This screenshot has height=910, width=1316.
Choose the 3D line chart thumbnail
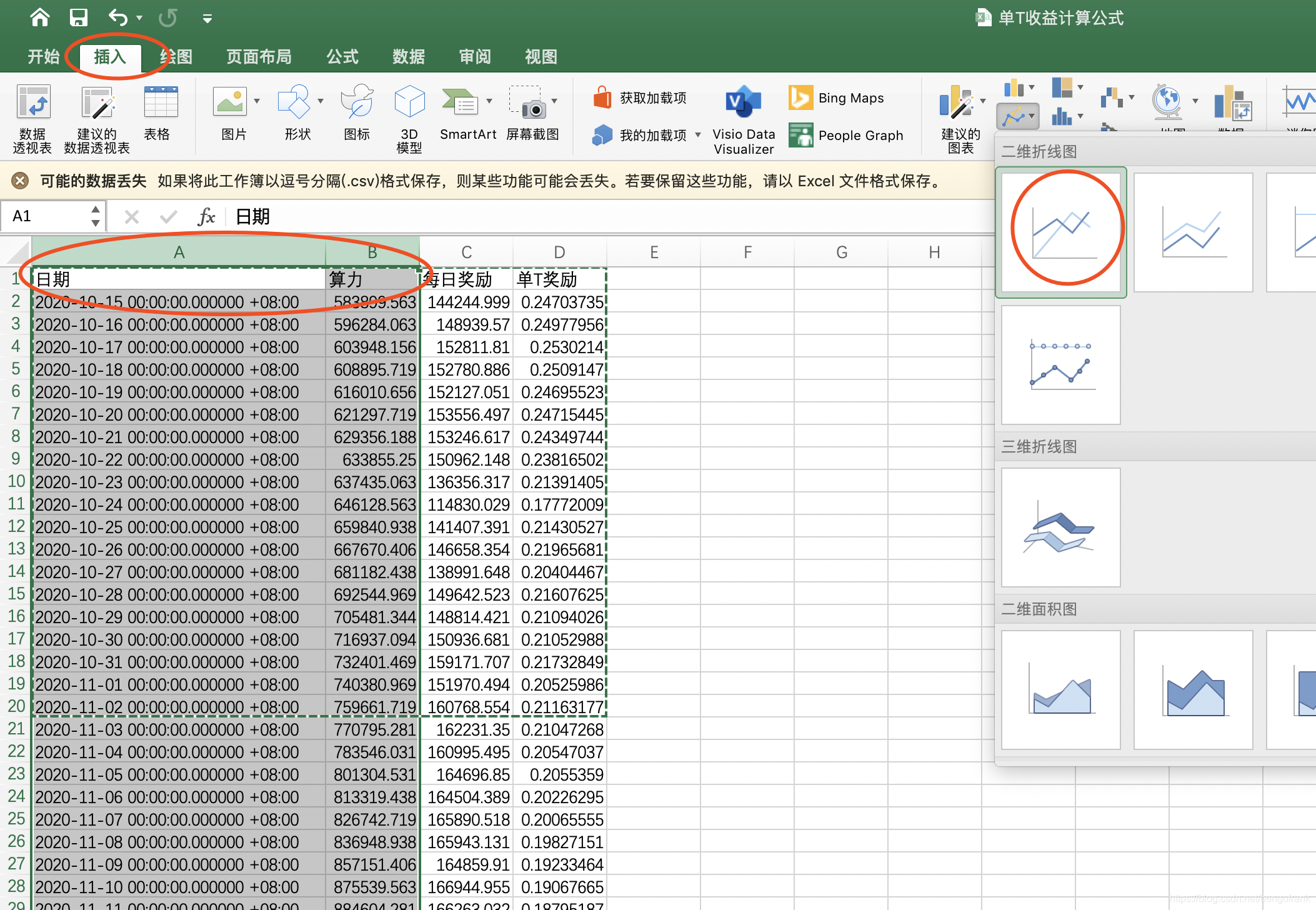[x=1060, y=527]
